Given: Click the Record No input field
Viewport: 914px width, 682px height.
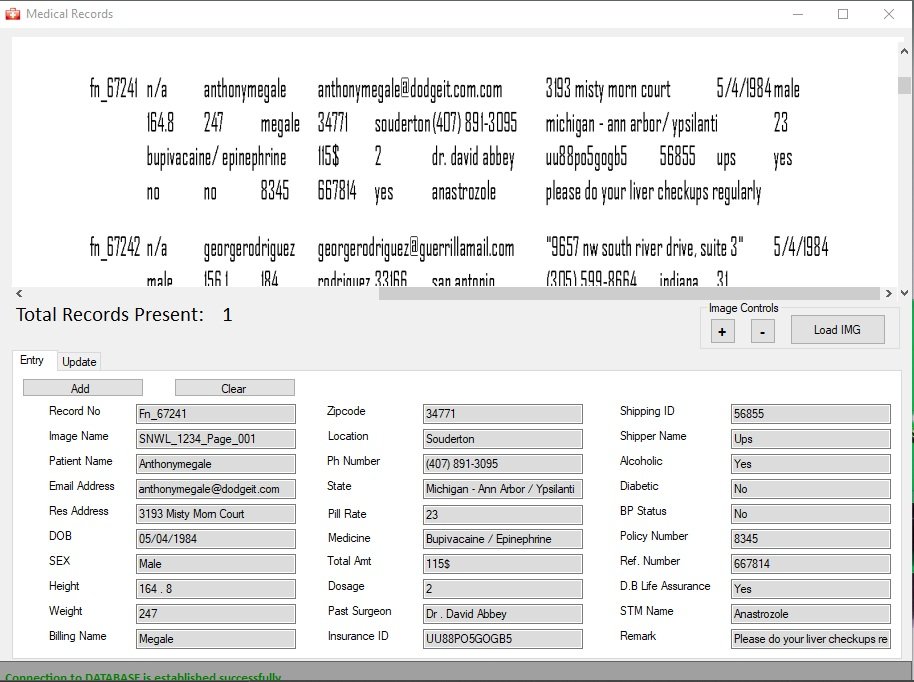Looking at the screenshot, I should tap(215, 414).
